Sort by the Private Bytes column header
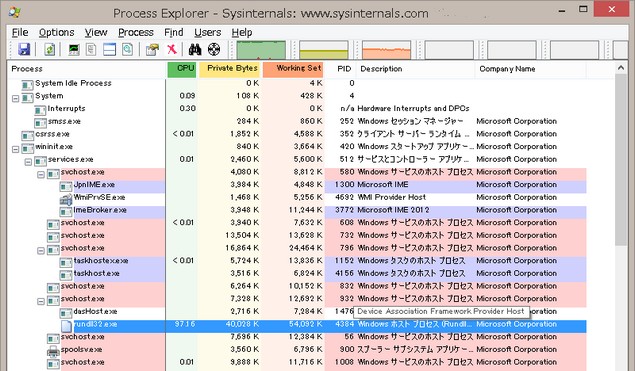This screenshot has width=635, height=371. pyautogui.click(x=229, y=69)
